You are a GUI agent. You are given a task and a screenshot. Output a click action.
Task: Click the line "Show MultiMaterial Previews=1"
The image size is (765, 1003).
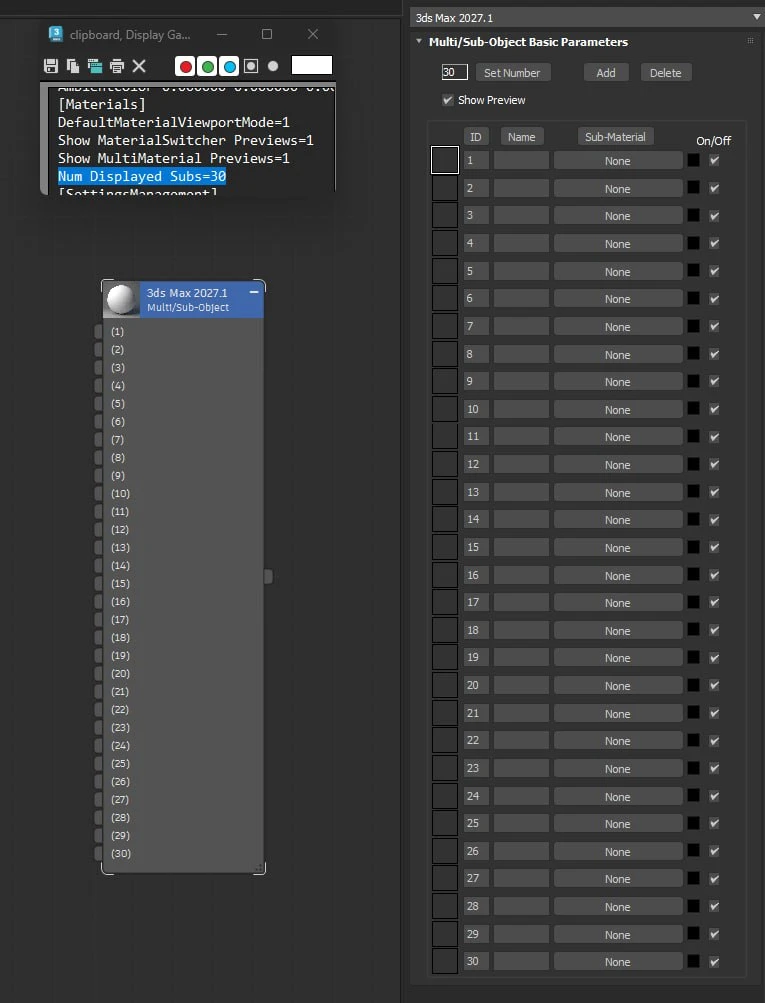tap(174, 158)
